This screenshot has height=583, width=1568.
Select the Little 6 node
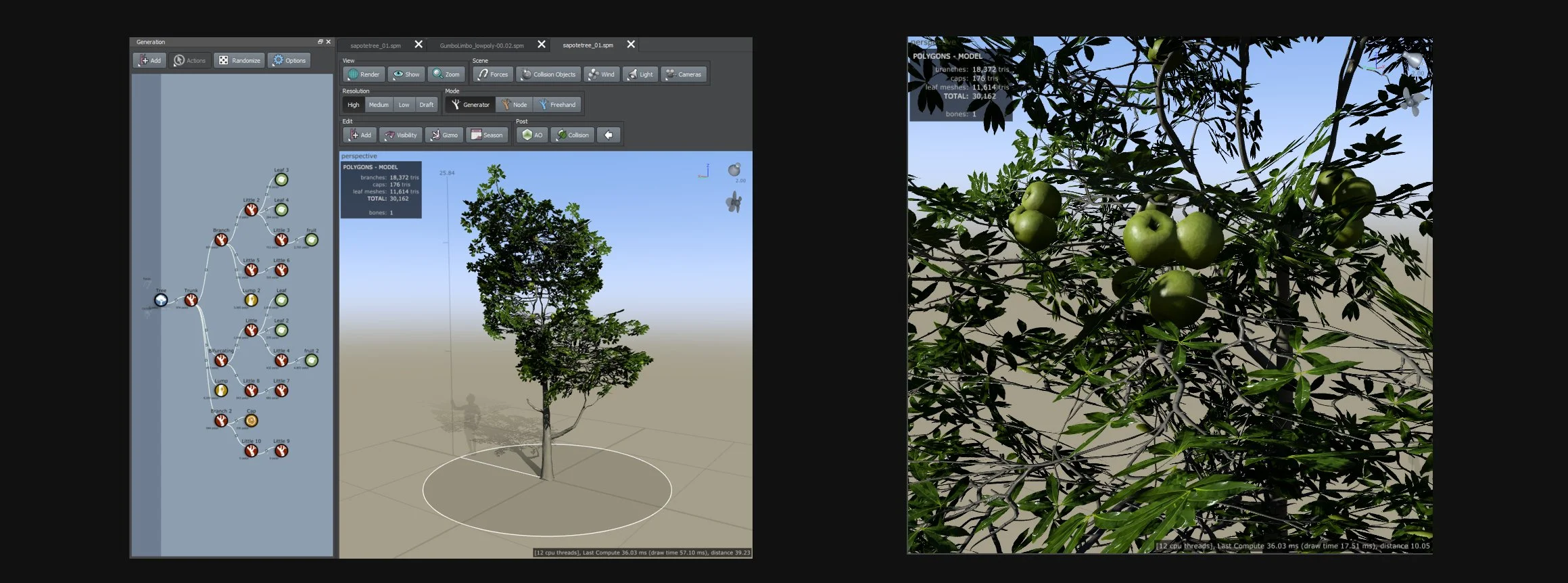[x=281, y=270]
